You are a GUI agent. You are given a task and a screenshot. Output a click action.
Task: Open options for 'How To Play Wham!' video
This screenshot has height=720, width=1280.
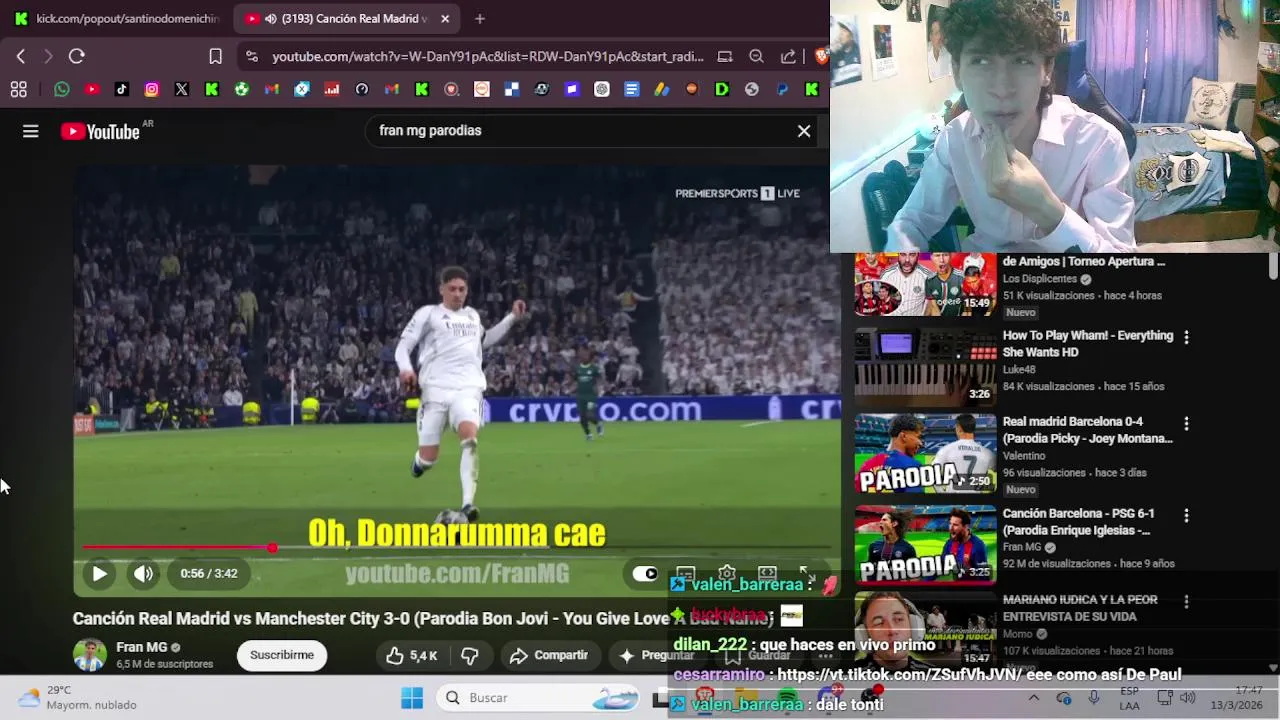point(1186,338)
